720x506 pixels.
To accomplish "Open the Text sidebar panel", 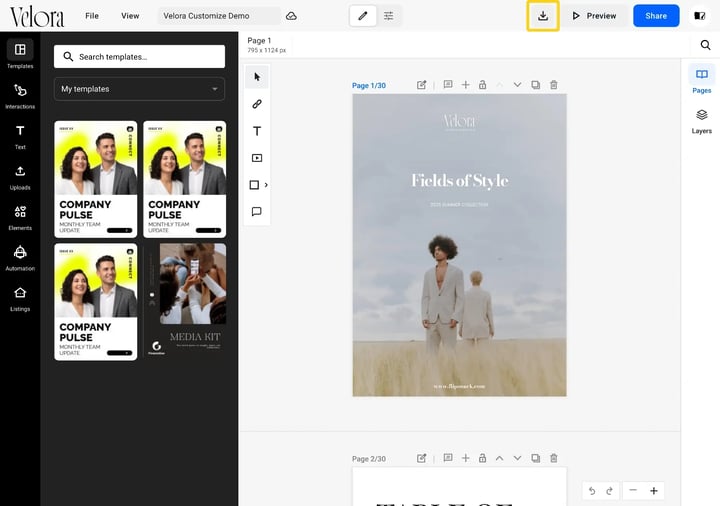I will pyautogui.click(x=20, y=137).
